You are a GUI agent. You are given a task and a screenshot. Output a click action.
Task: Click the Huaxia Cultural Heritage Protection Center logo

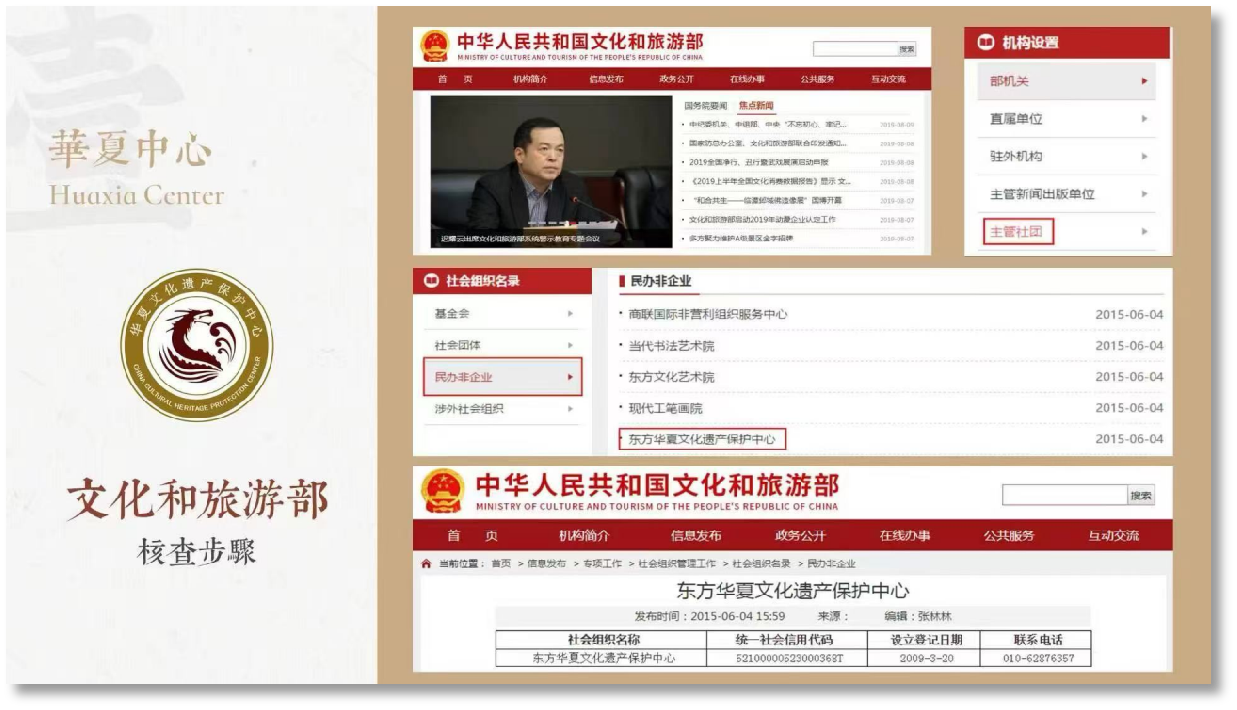[x=196, y=345]
